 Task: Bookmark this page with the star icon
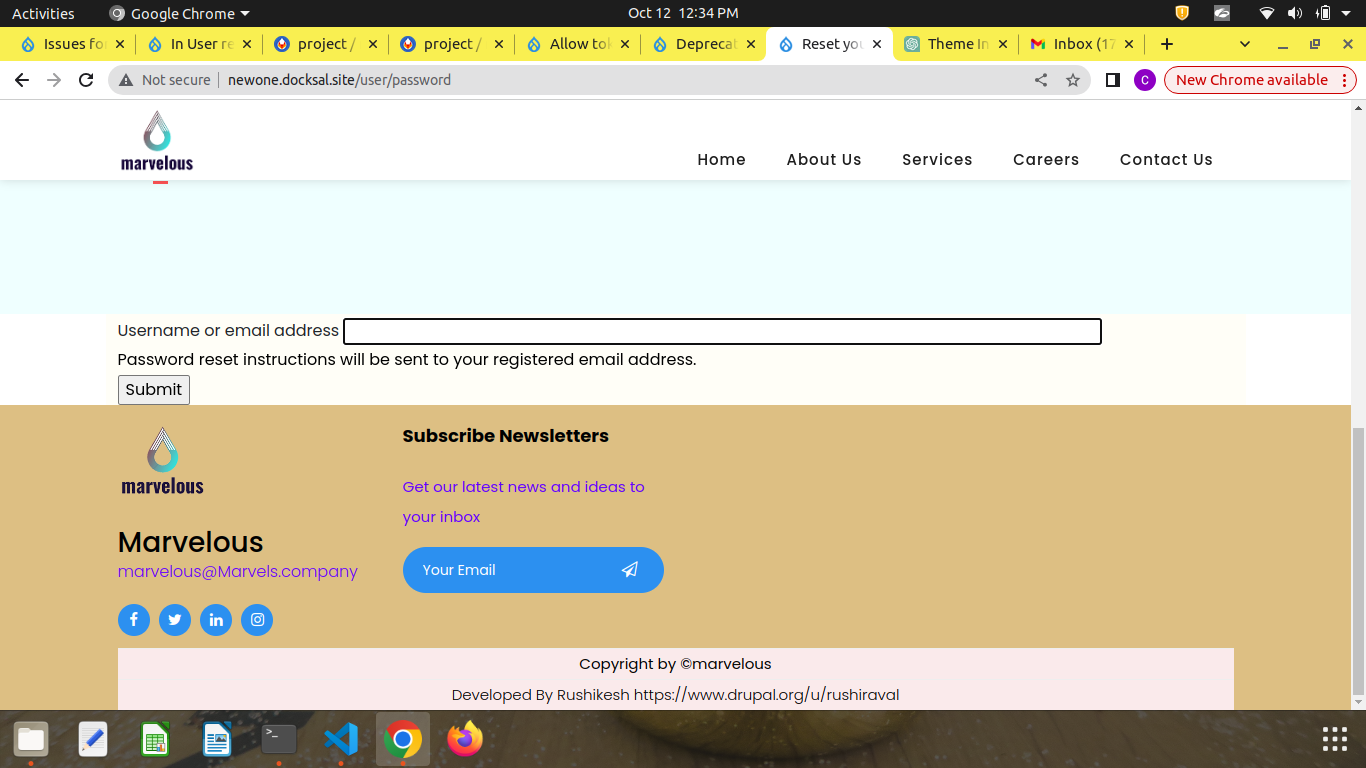click(1073, 80)
